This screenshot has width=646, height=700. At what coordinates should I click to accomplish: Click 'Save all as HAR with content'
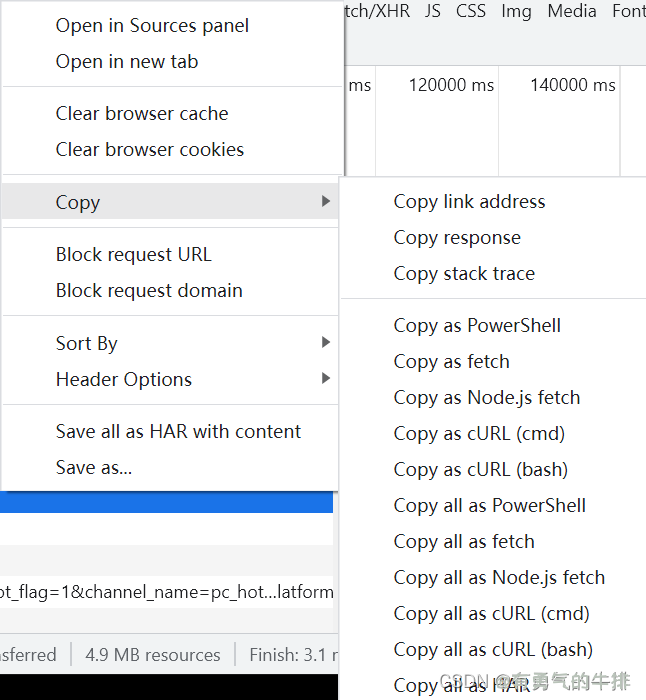pyautogui.click(x=178, y=432)
